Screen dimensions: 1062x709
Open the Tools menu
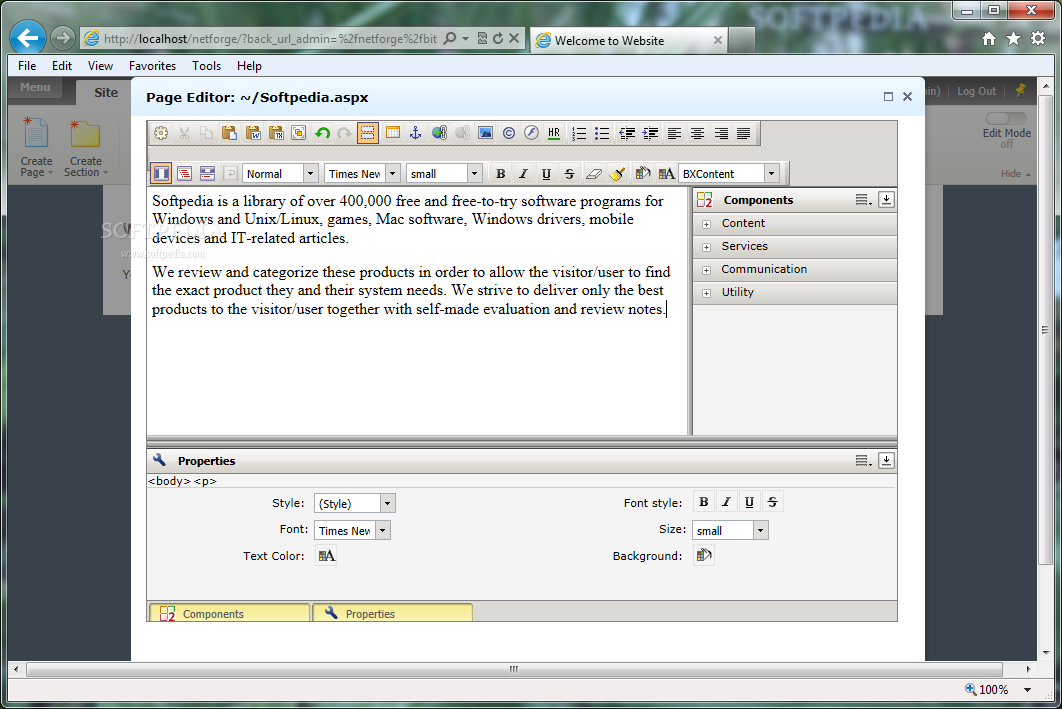point(207,66)
